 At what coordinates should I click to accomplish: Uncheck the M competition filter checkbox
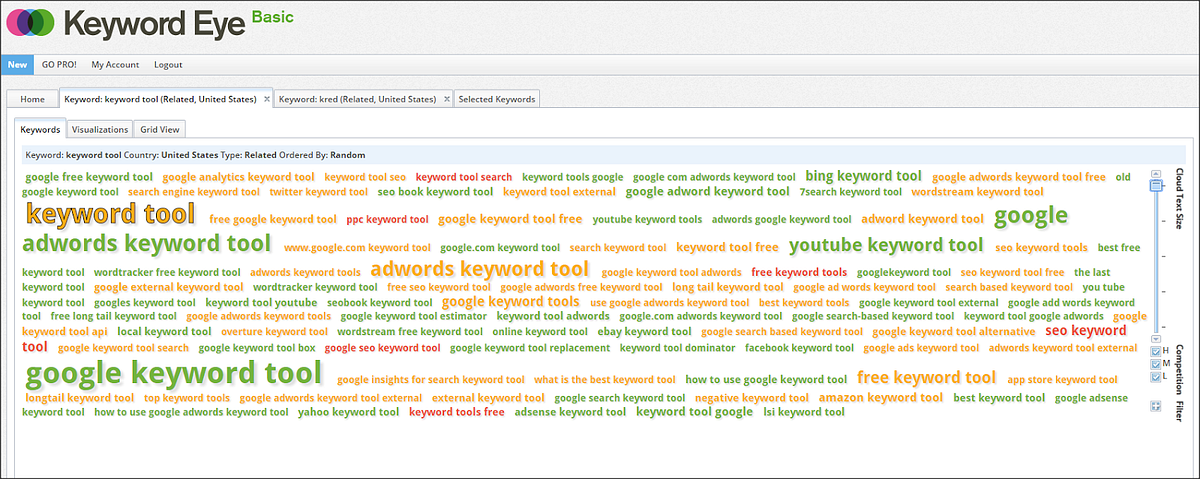(x=1156, y=364)
